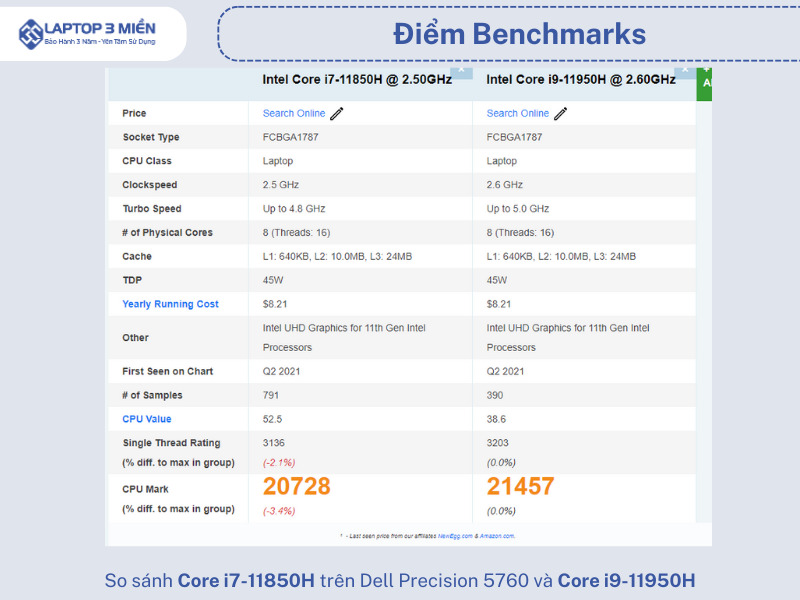Click the Single Thread Rating row label
The image size is (800, 600).
[171, 443]
